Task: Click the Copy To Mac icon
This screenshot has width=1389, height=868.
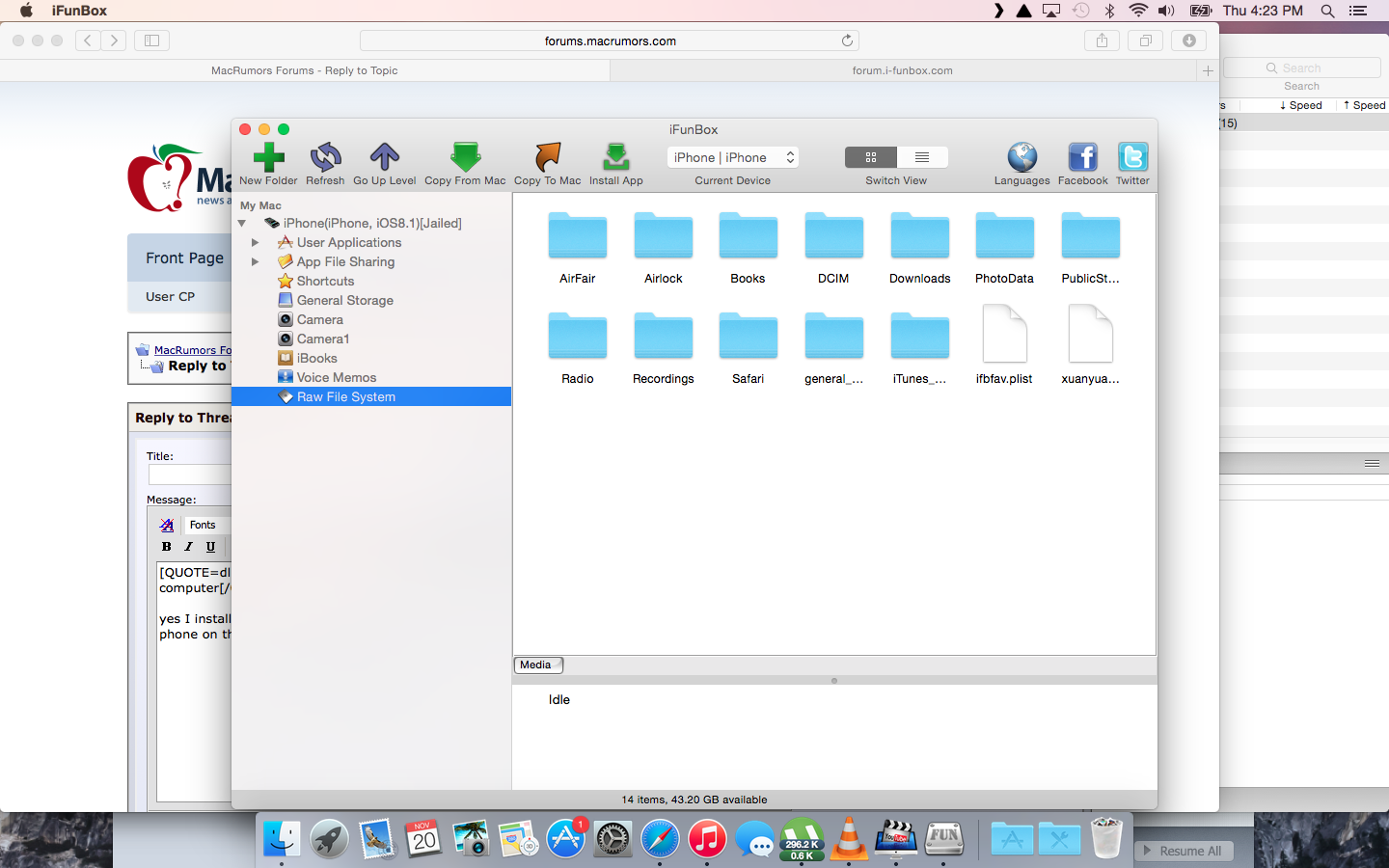Action: pos(547,157)
